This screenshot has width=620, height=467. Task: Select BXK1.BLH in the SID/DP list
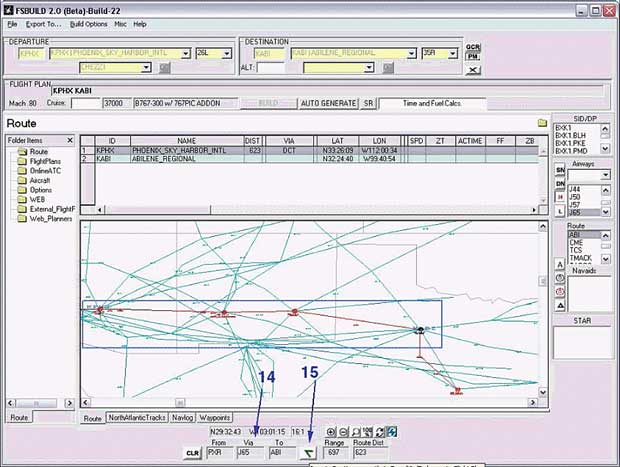coord(571,135)
